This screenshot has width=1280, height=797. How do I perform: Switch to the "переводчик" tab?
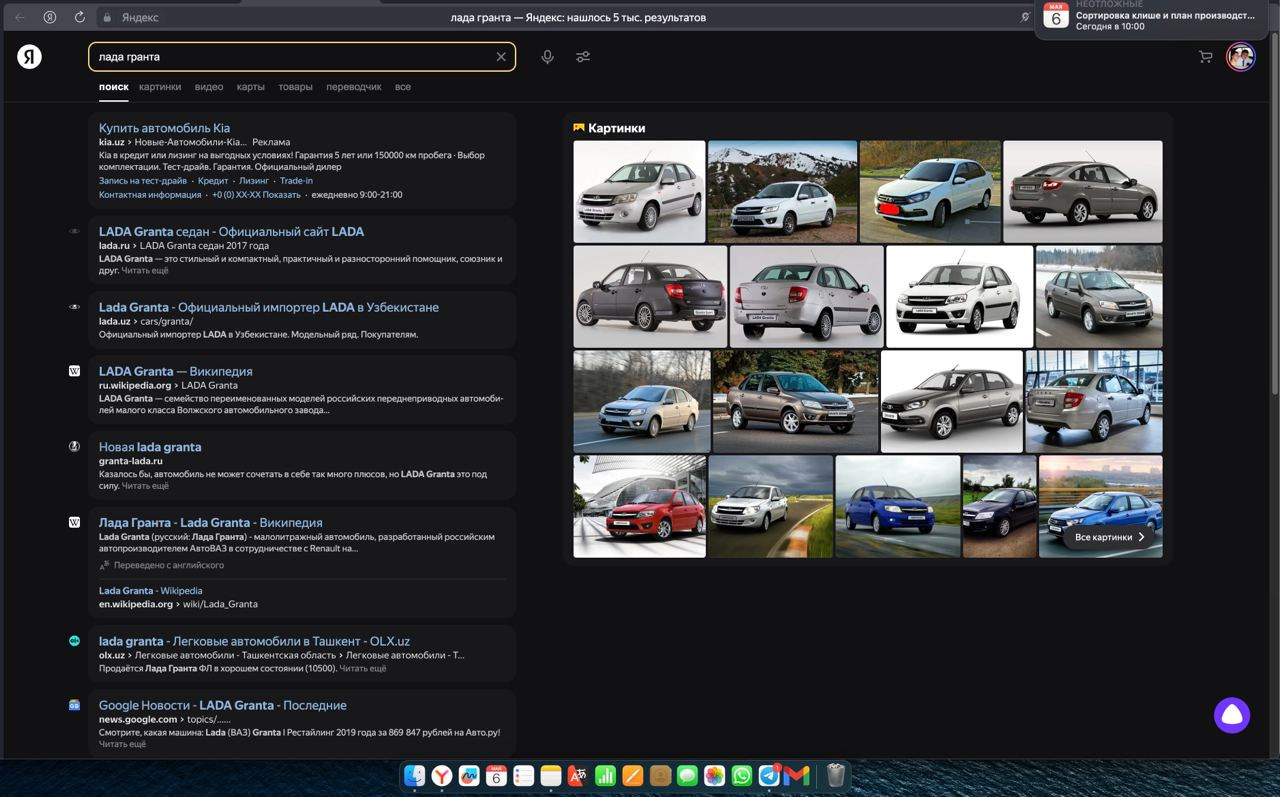coord(354,87)
